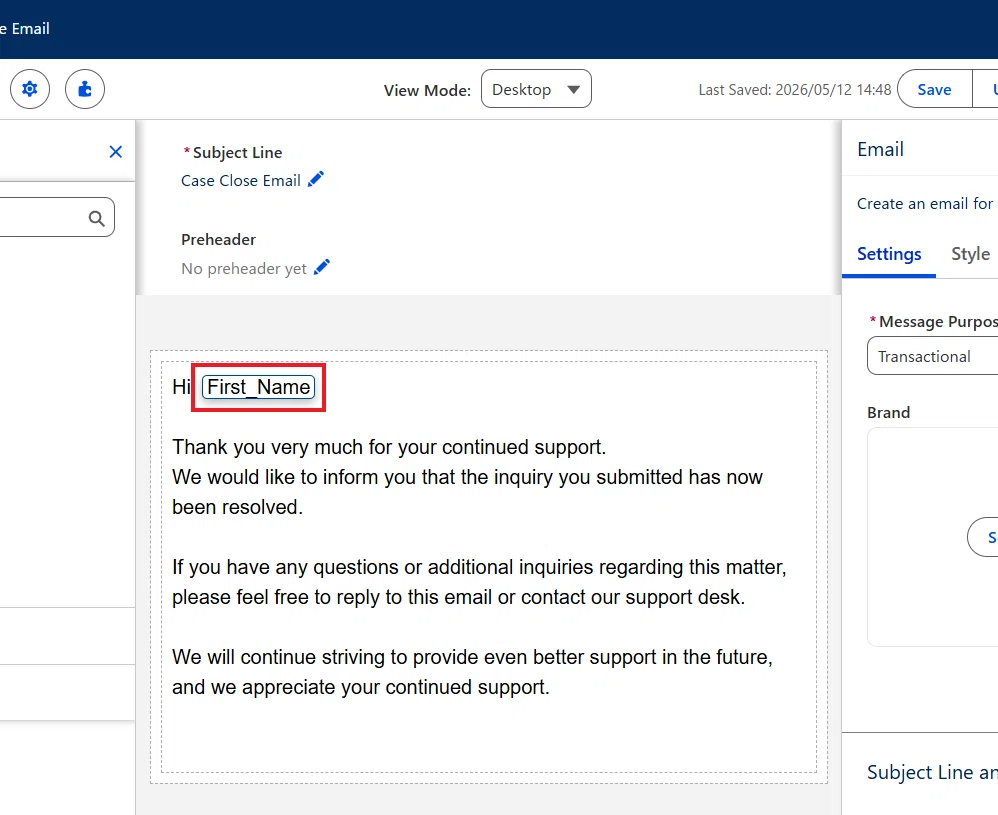The height and width of the screenshot is (815, 998).
Task: Open the Message Purpose Transactional dropdown
Action: 932,357
